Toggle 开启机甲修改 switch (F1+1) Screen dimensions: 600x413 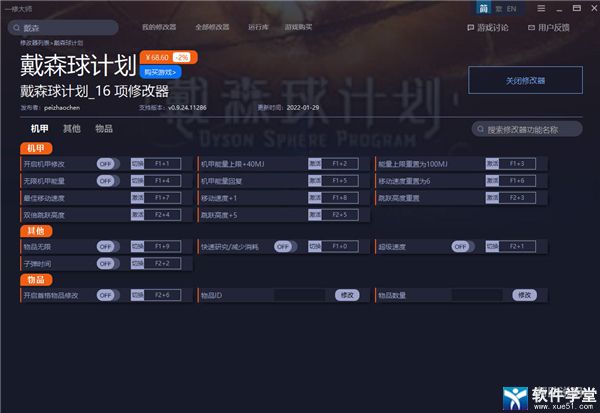pyautogui.click(x=108, y=164)
